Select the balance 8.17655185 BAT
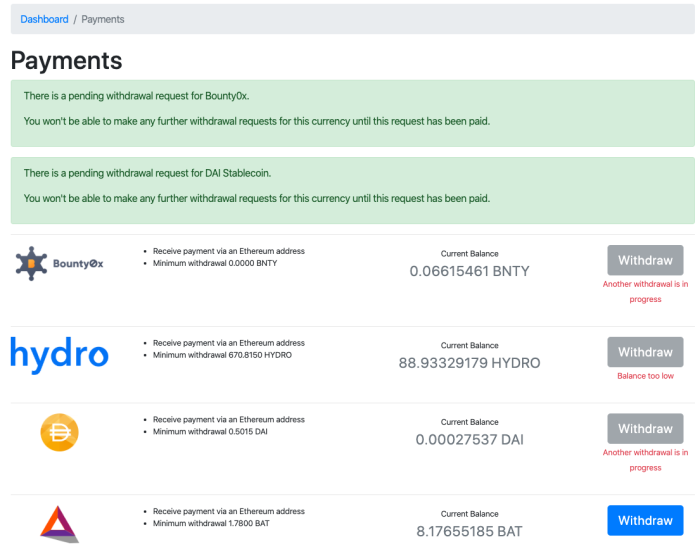Screen dimensions: 700x554 click(x=469, y=531)
